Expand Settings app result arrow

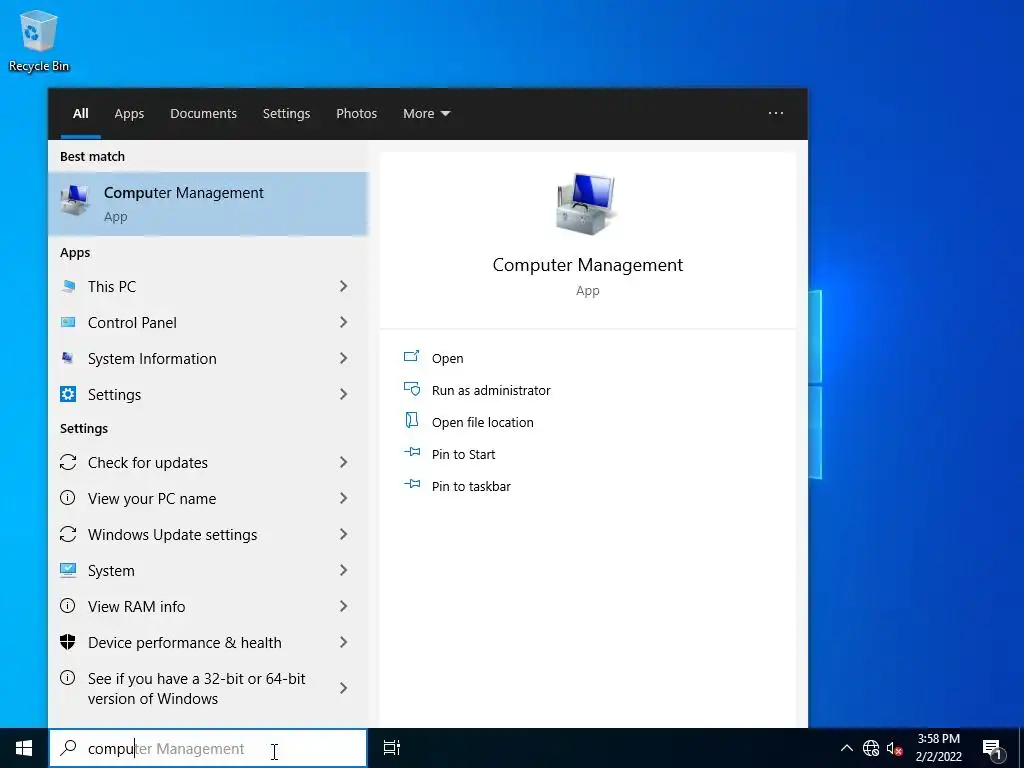coord(344,394)
